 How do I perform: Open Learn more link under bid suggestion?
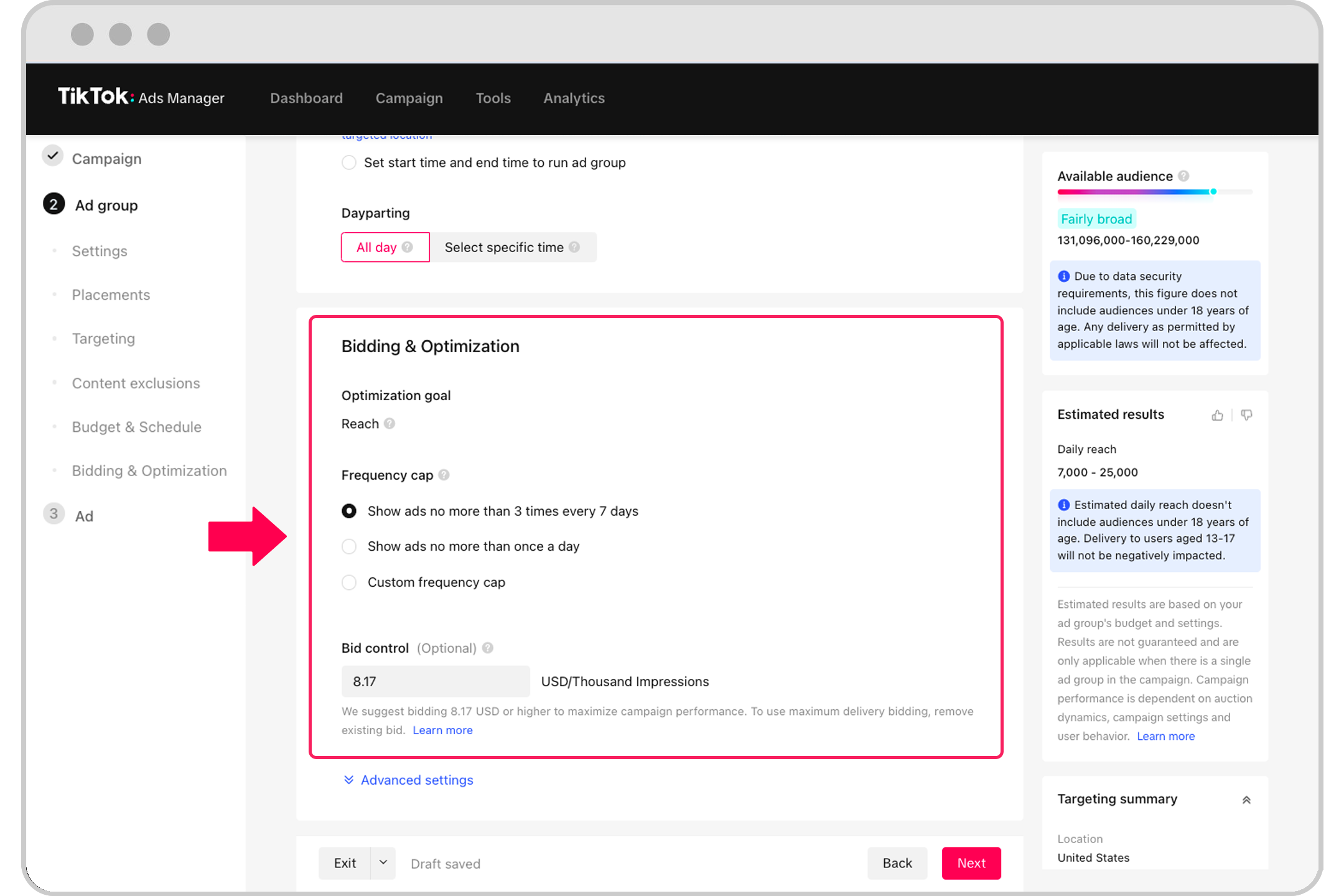coord(442,730)
